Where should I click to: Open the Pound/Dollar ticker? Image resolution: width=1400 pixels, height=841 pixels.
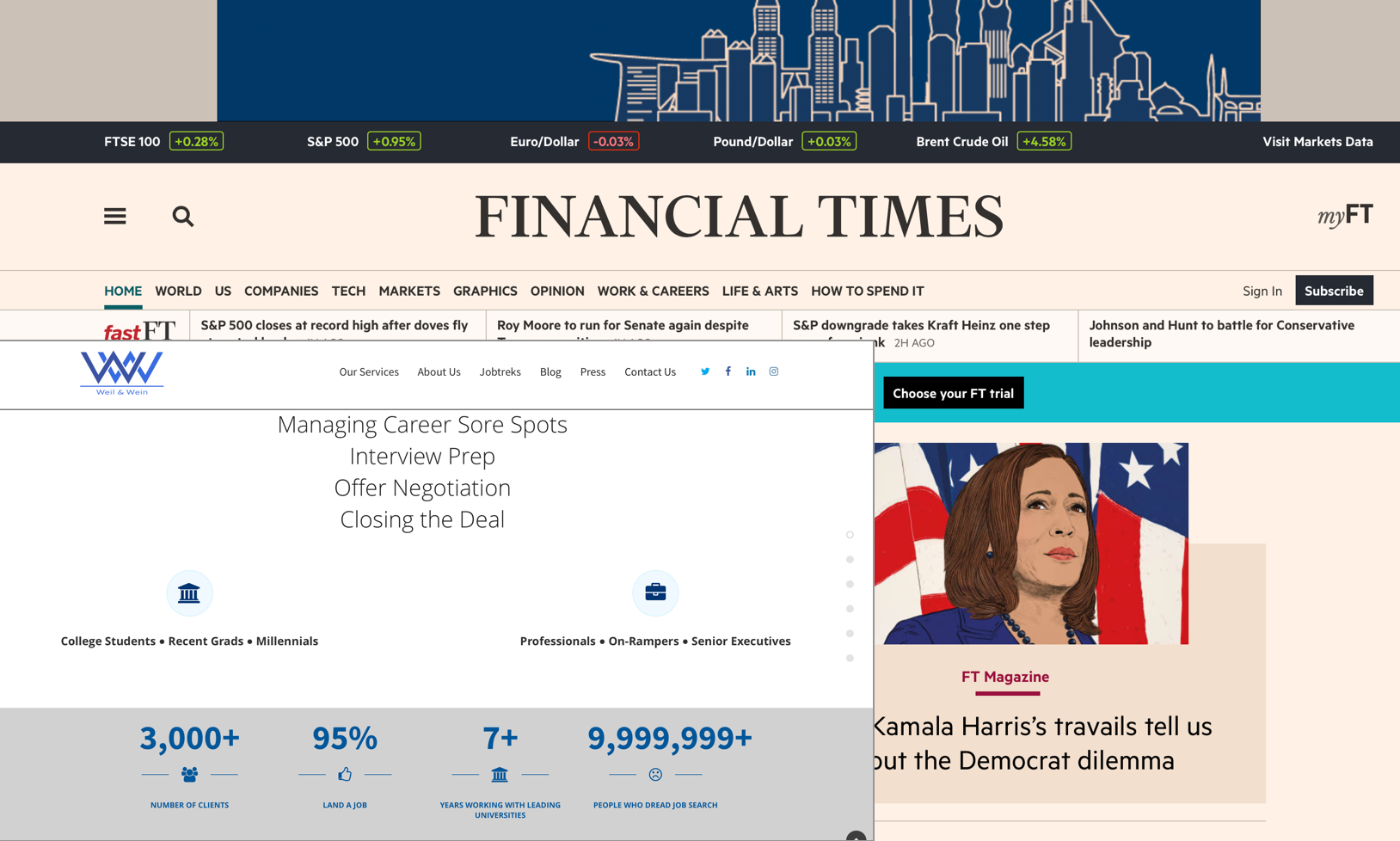coord(784,142)
